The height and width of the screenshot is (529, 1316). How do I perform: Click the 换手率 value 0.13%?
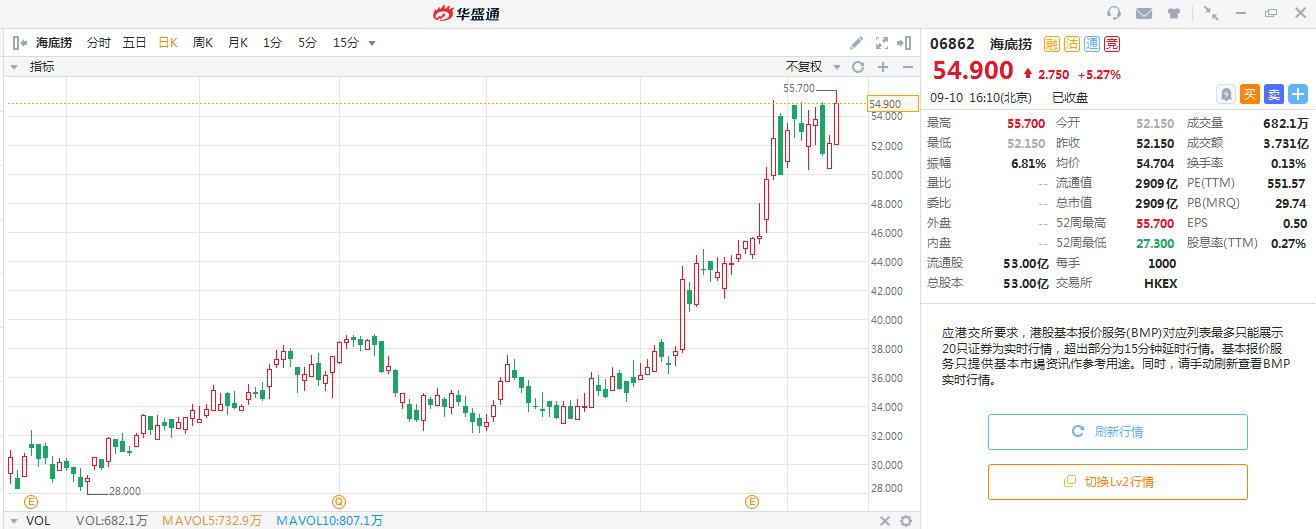click(1289, 164)
